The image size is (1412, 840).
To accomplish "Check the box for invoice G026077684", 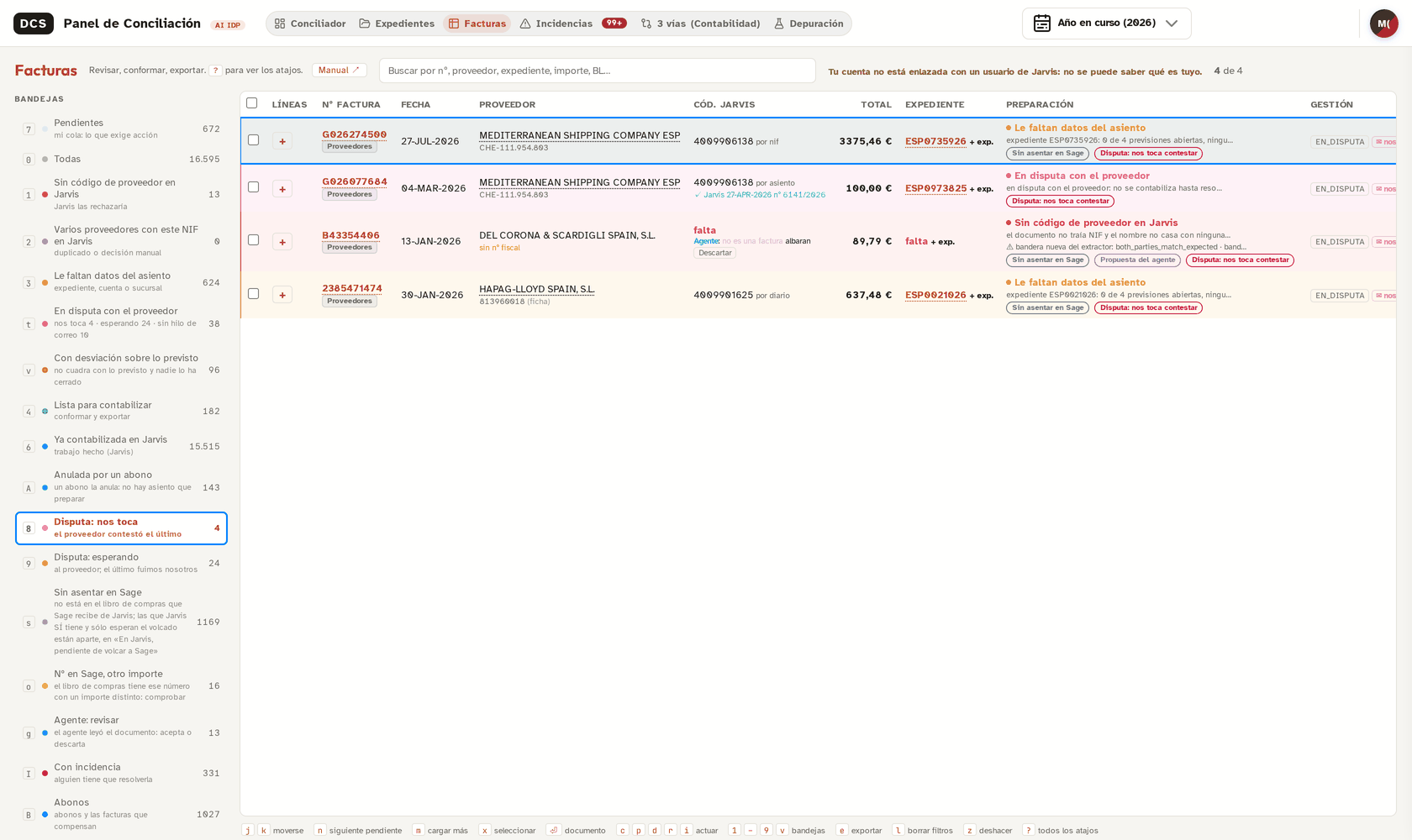I will pyautogui.click(x=253, y=187).
